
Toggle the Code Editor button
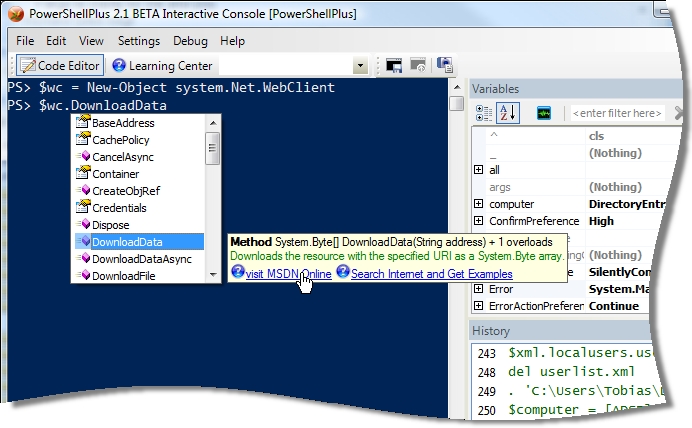(x=60, y=65)
